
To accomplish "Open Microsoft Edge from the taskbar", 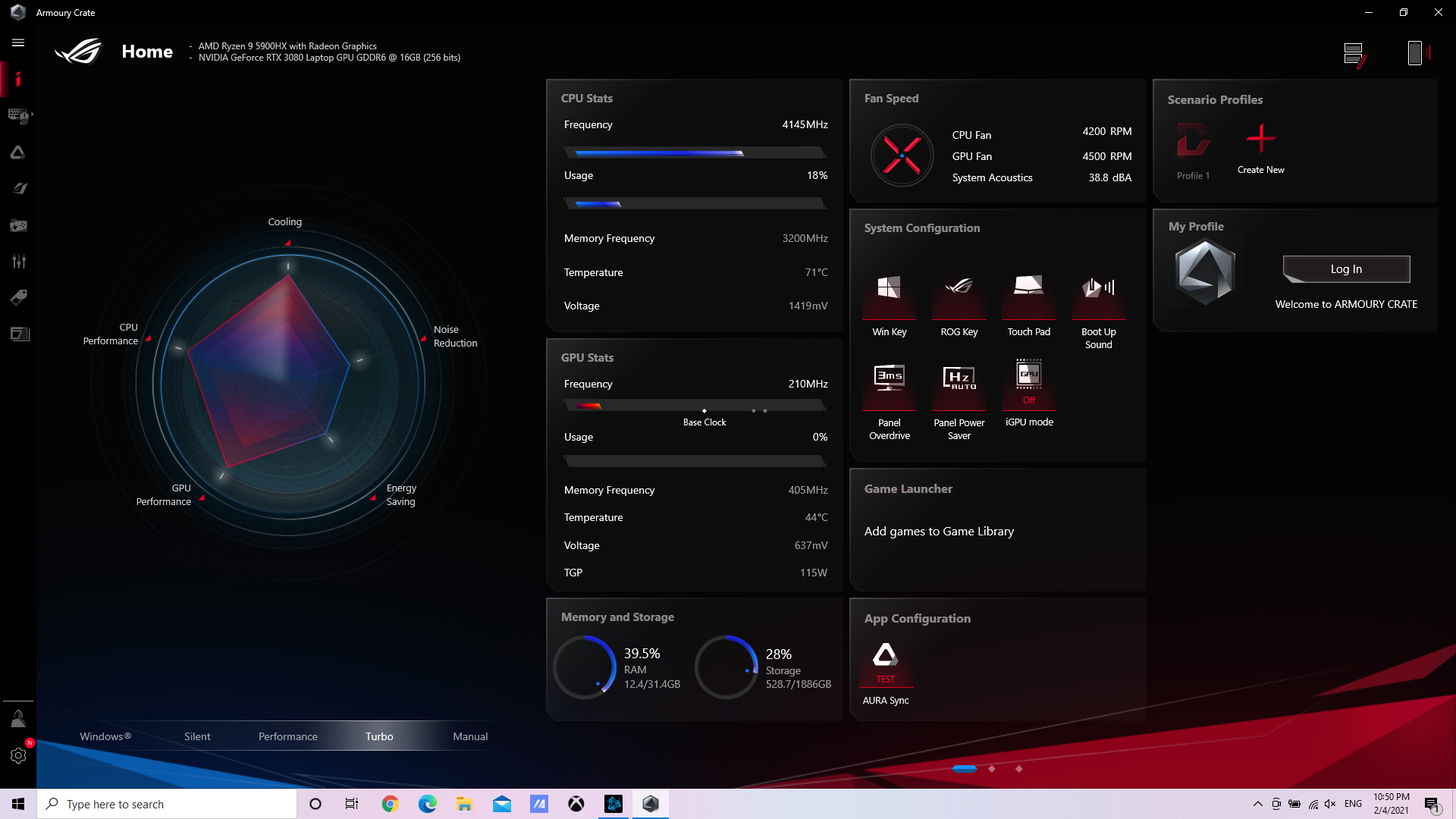I will point(427,804).
